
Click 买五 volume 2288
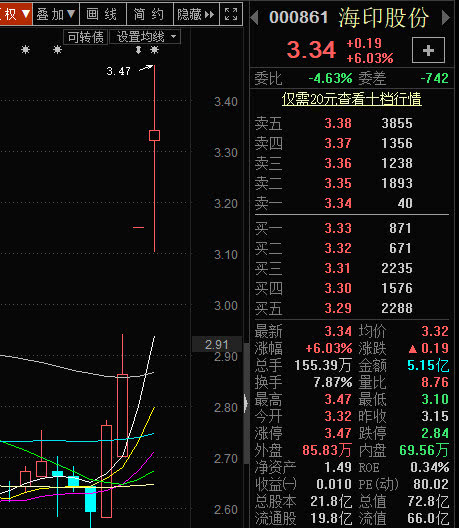pyautogui.click(x=397, y=308)
